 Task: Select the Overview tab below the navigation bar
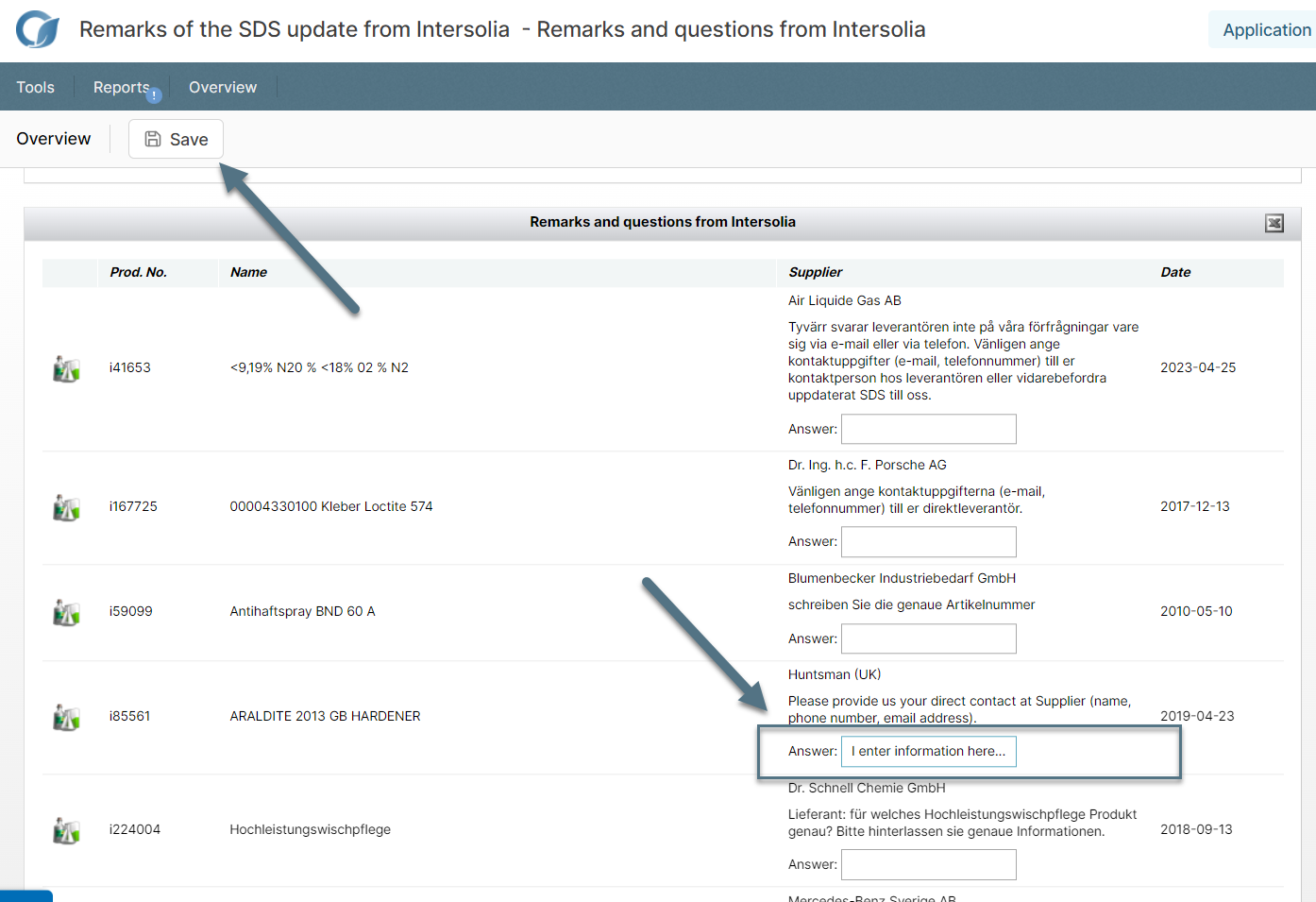click(54, 139)
